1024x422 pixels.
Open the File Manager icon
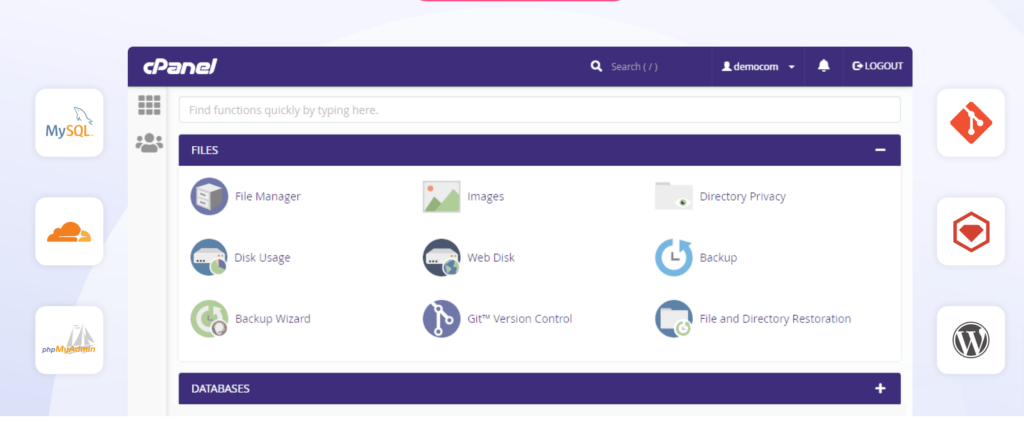coord(209,196)
